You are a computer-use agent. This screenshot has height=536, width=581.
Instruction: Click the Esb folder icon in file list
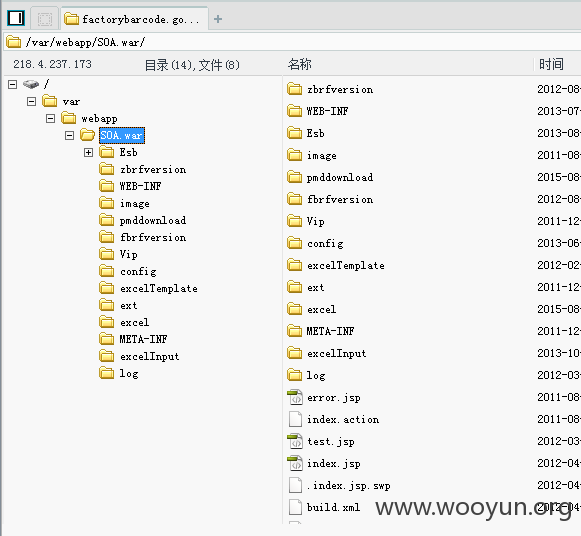[295, 133]
